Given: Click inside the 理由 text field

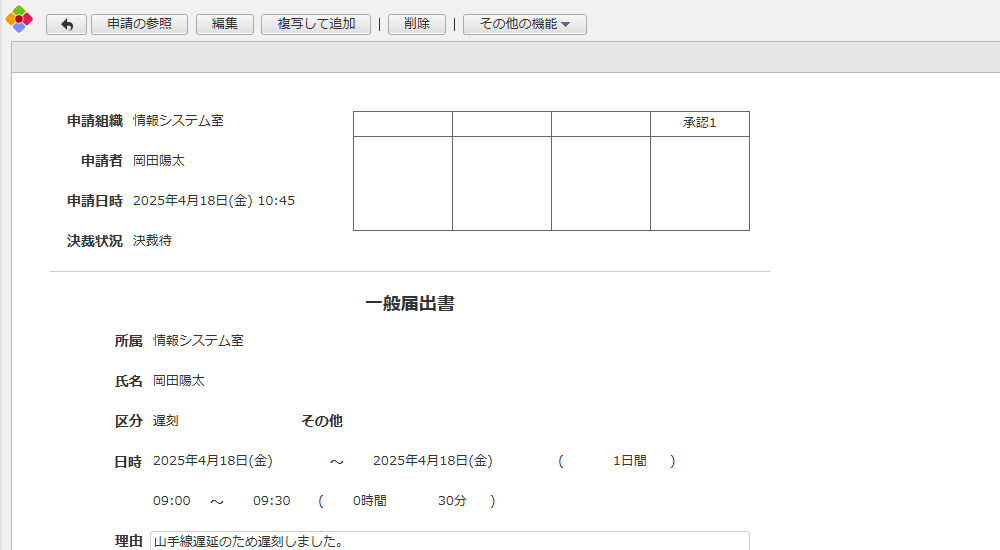Looking at the screenshot, I should [x=449, y=541].
